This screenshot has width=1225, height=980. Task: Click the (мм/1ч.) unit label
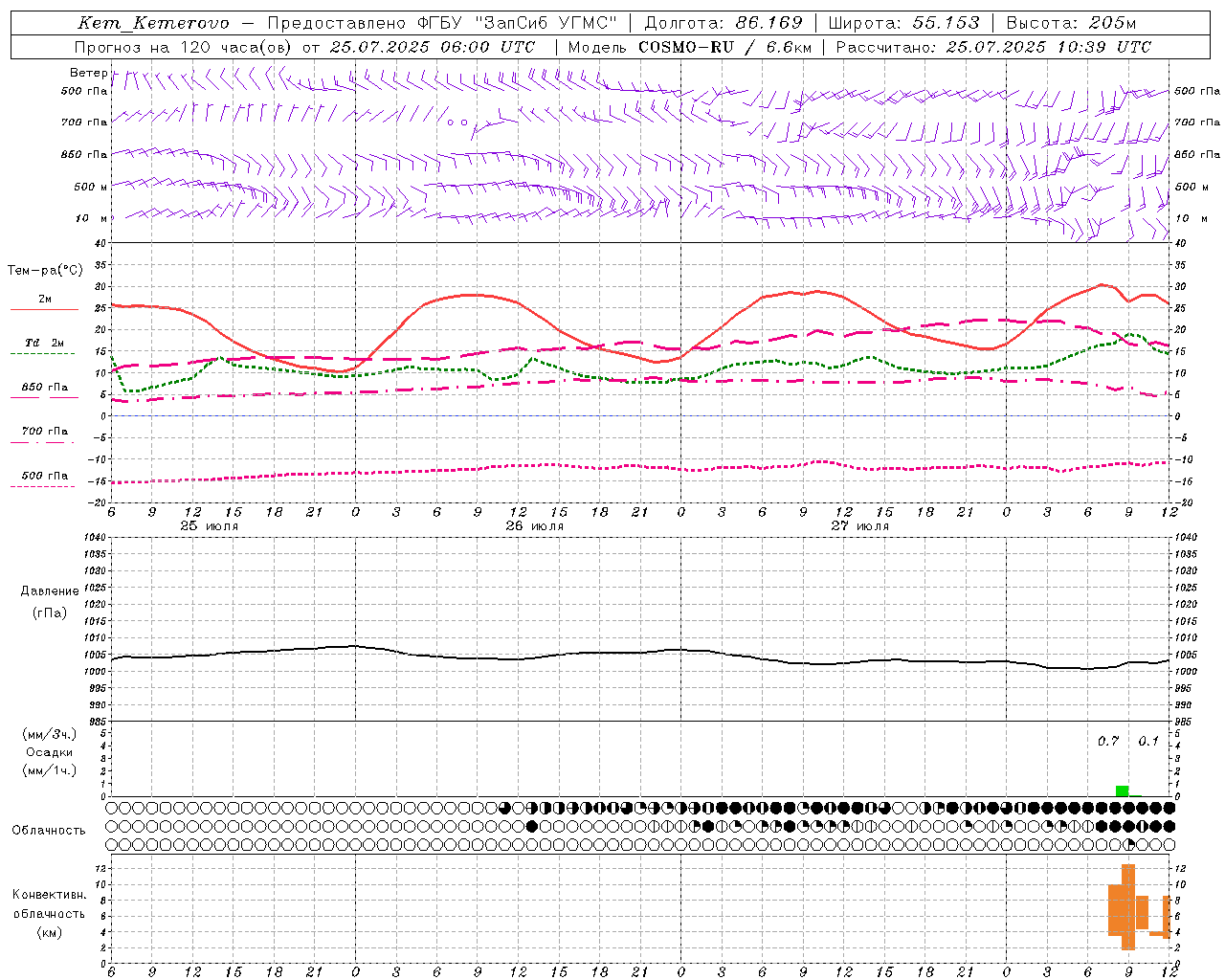(x=50, y=770)
